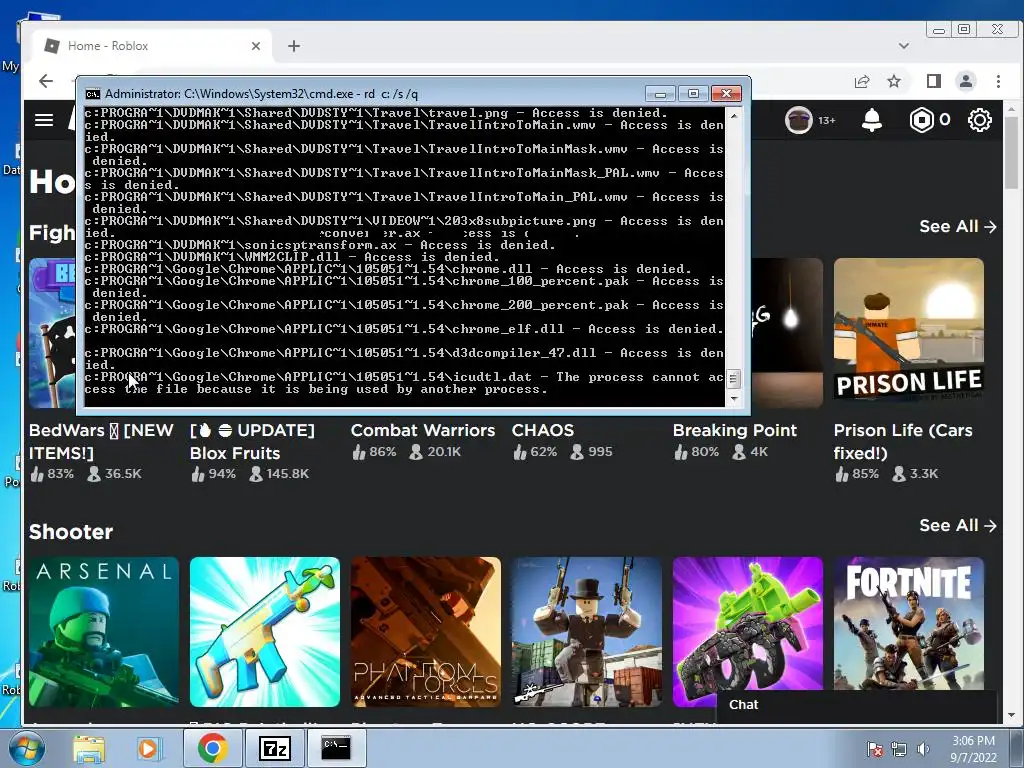Open Roblox notifications bell
The width and height of the screenshot is (1024, 768).
[872, 120]
